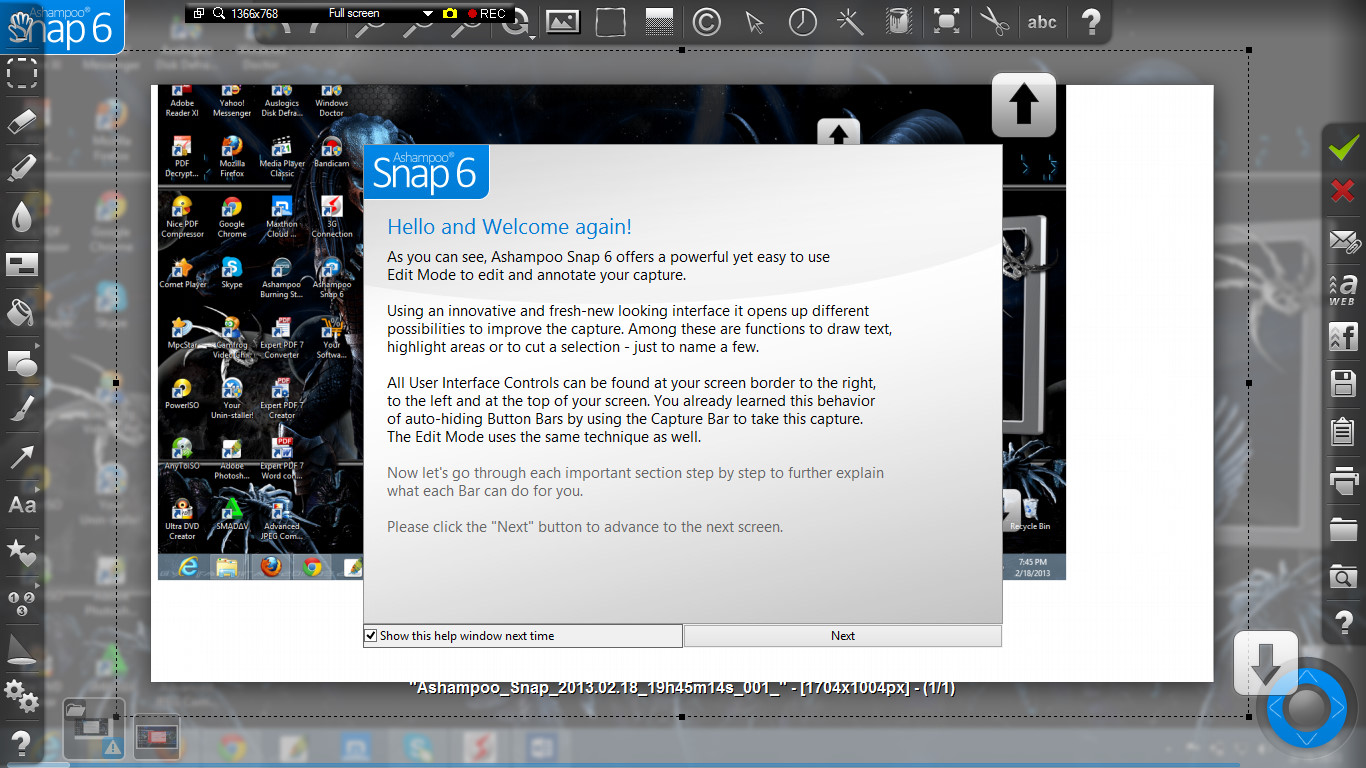Select the pixelate/obscure area tool
The width and height of the screenshot is (1366, 768).
(x=22, y=264)
